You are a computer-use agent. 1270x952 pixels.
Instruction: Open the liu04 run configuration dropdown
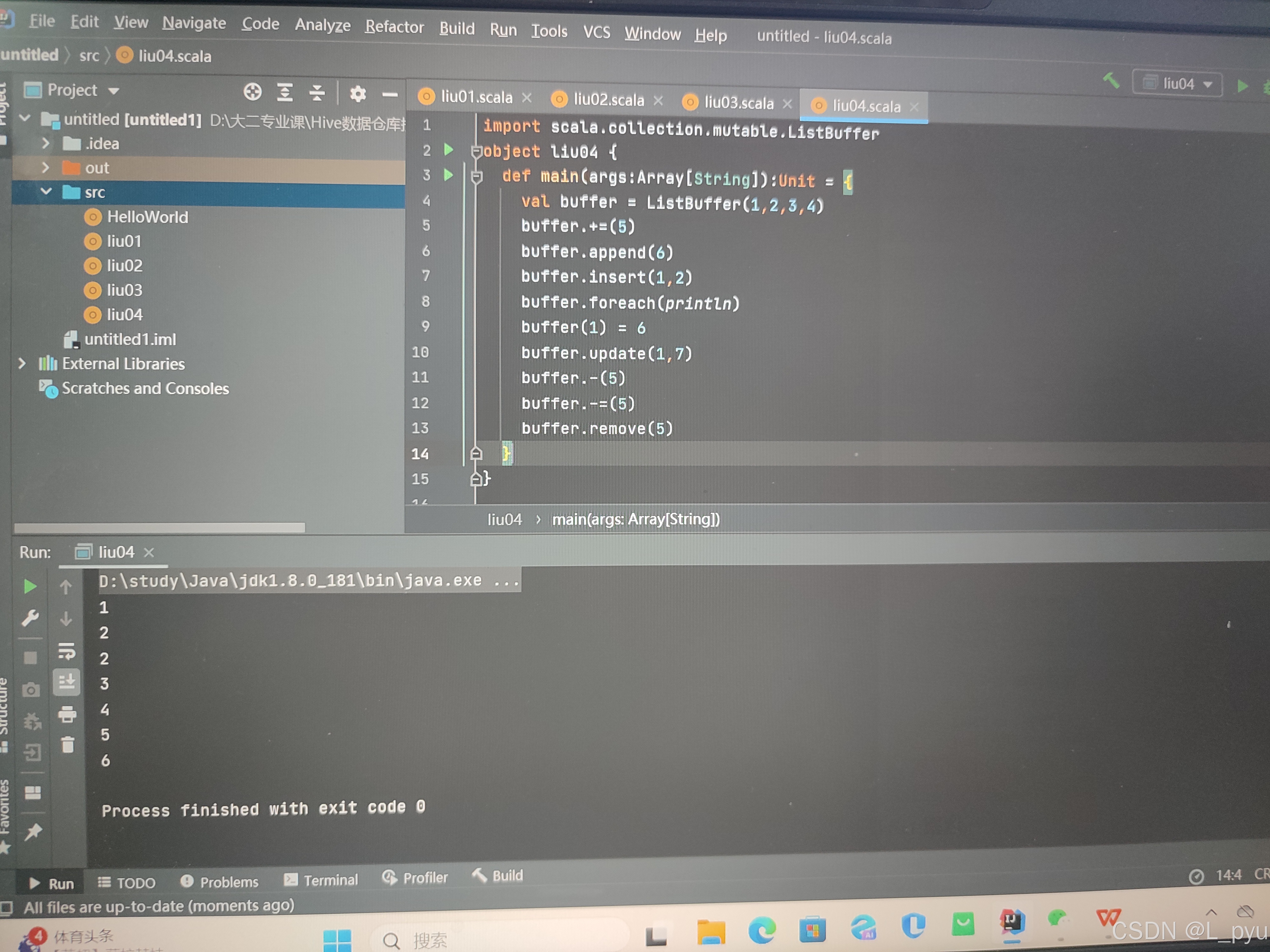pyautogui.click(x=1178, y=84)
